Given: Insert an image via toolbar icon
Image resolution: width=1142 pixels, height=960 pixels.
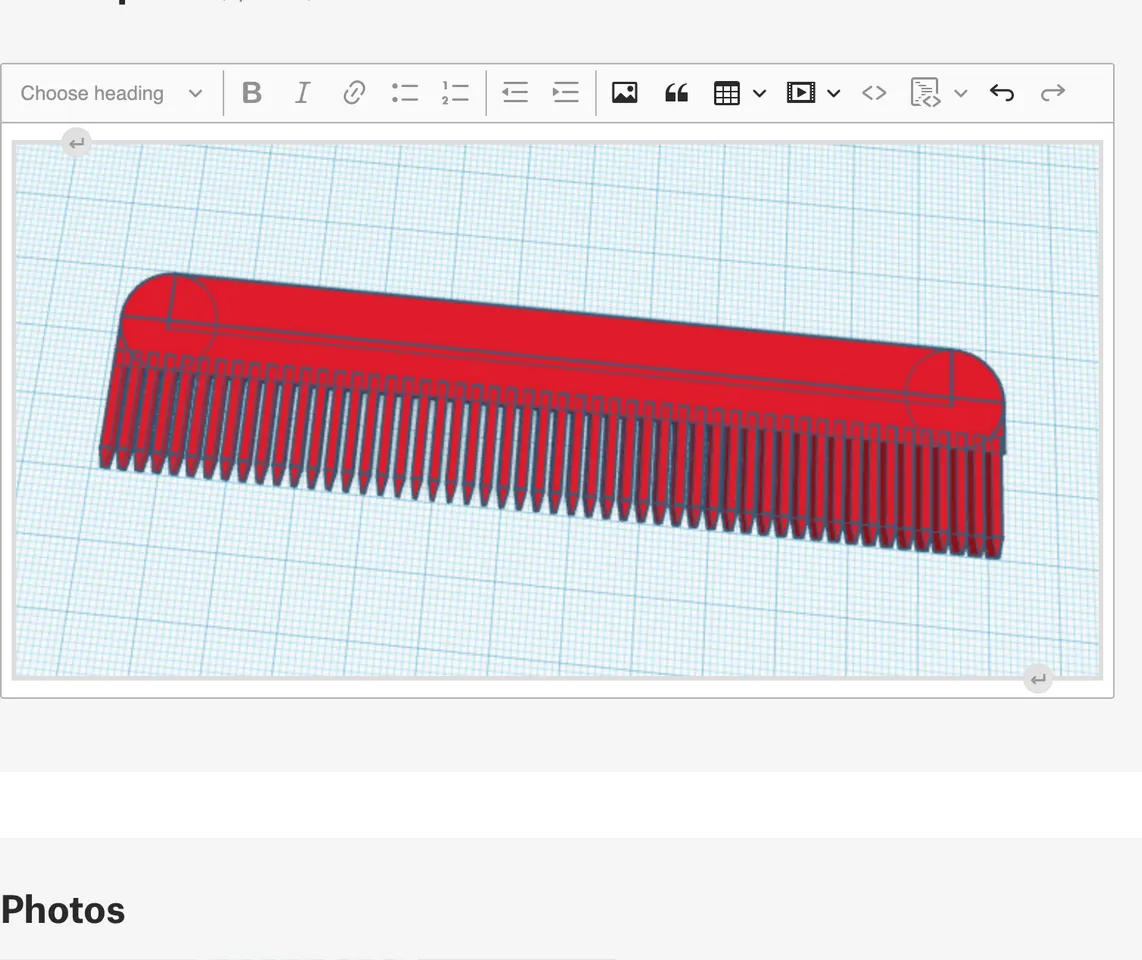Looking at the screenshot, I should [x=625, y=93].
